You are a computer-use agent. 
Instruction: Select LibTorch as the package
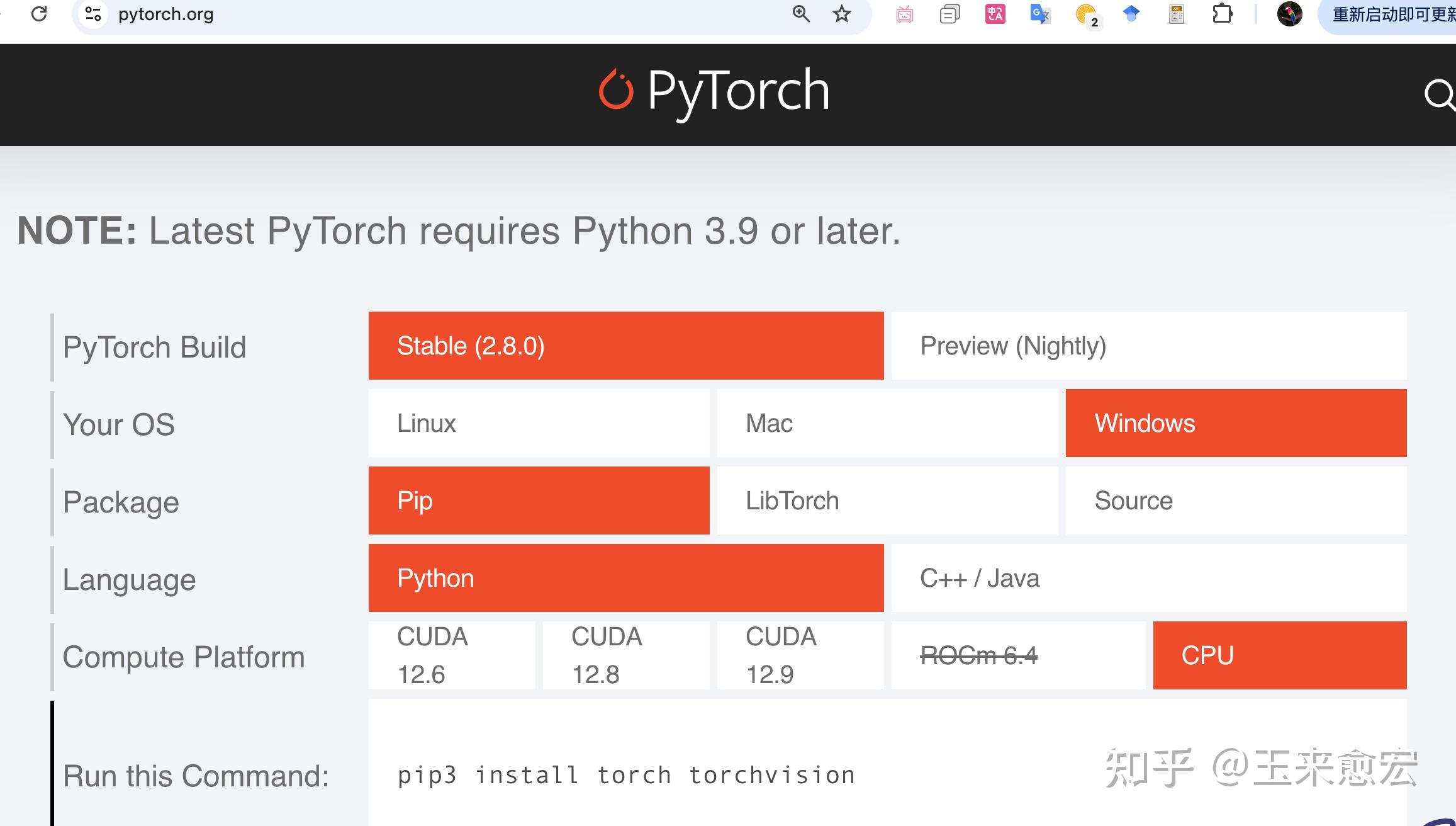pos(886,501)
